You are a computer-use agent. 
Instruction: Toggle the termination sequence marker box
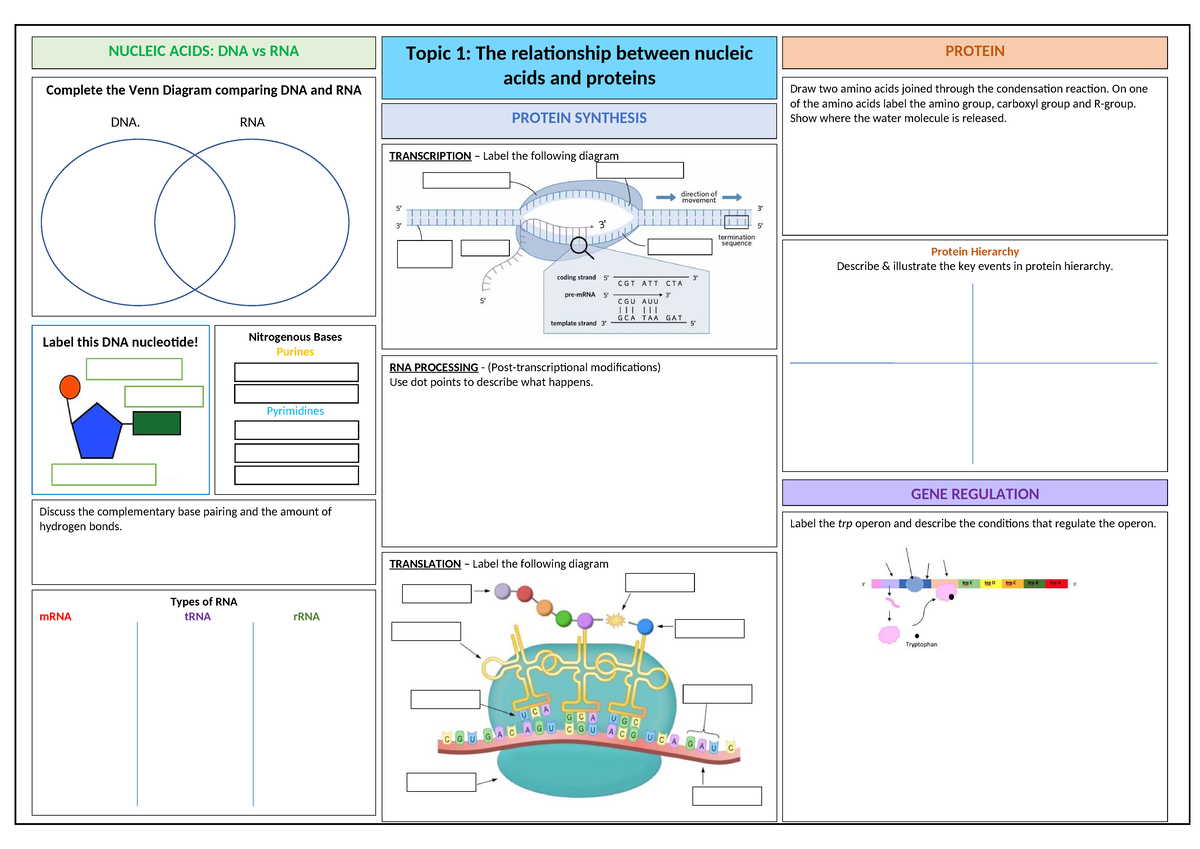pos(736,221)
